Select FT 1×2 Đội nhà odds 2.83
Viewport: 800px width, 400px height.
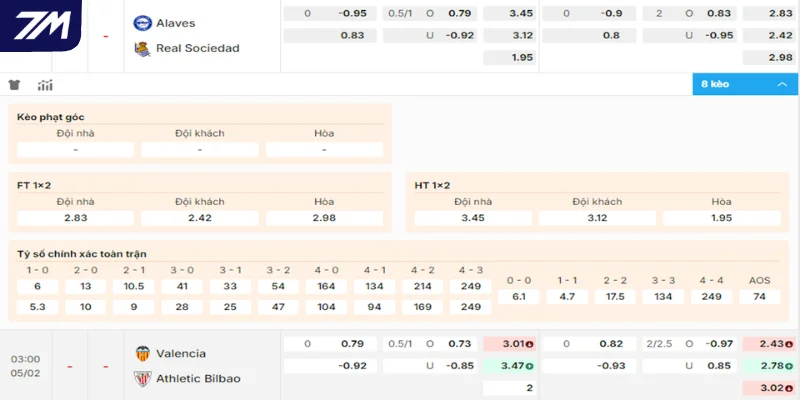(x=76, y=218)
